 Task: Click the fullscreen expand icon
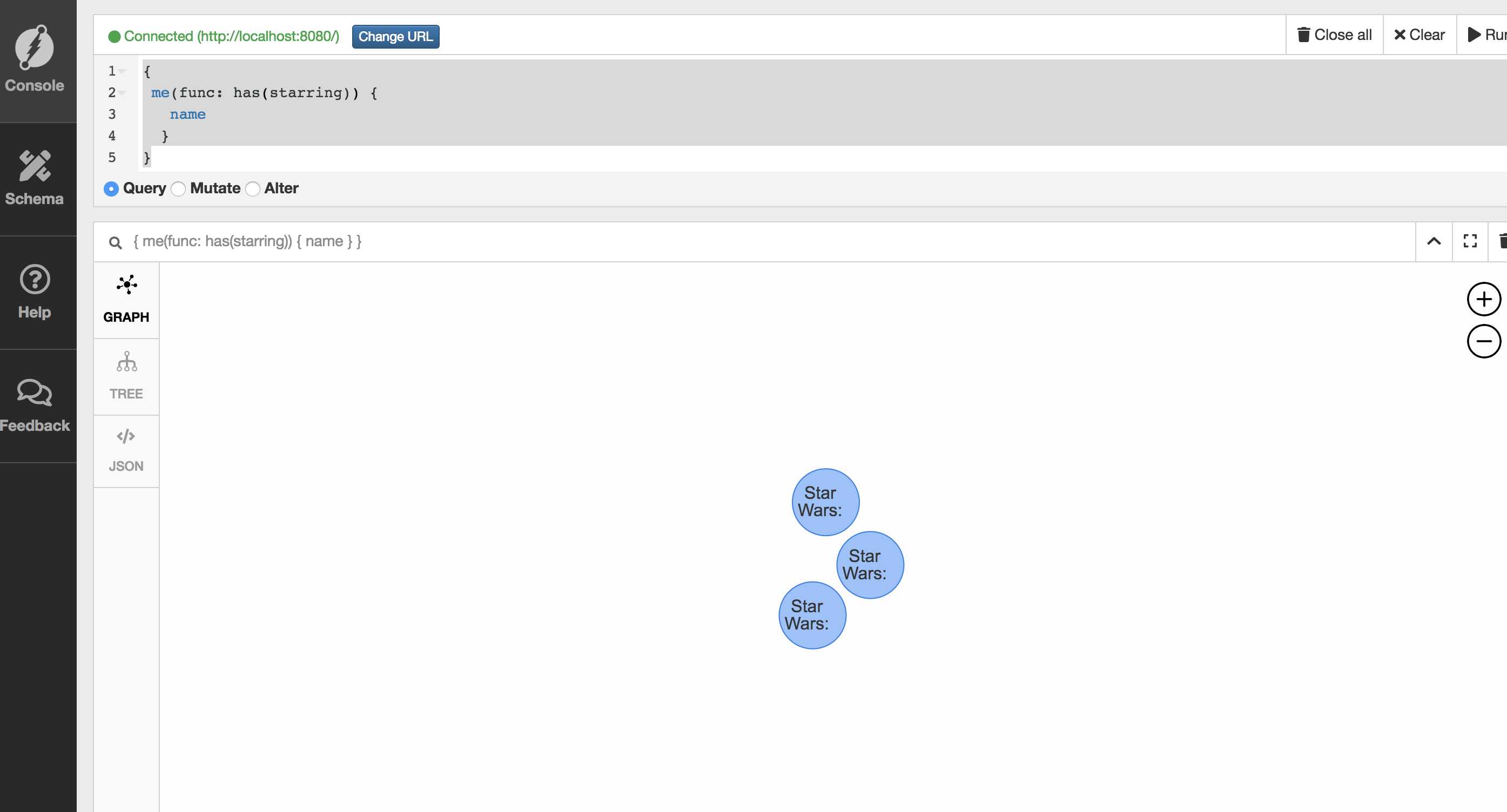click(x=1470, y=240)
